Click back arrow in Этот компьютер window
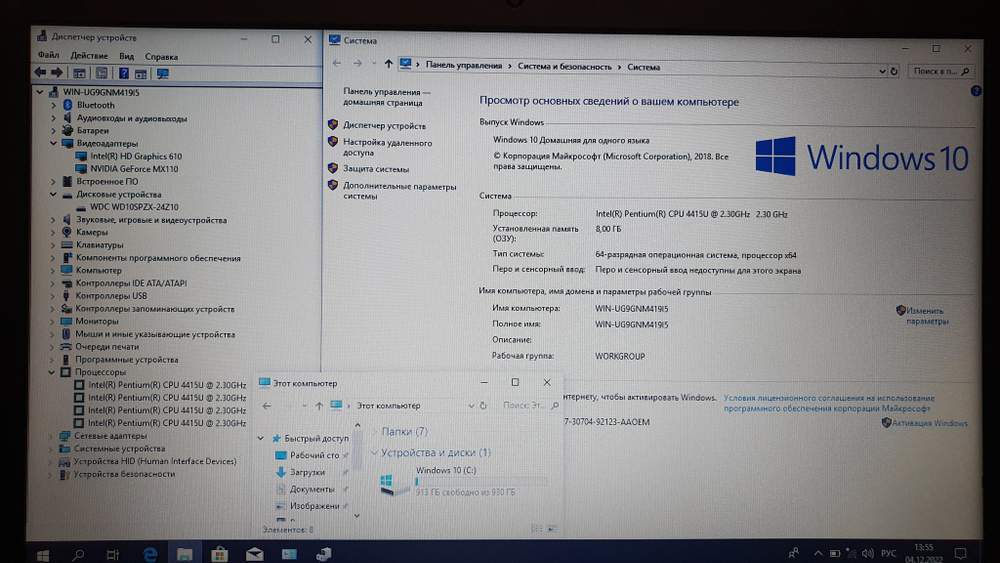Viewport: 1000px width, 563px height. click(267, 406)
